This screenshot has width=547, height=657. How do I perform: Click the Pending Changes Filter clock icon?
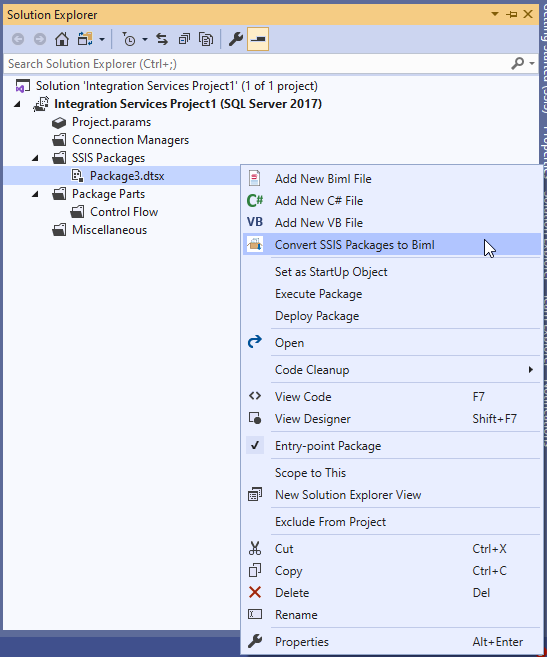pyautogui.click(x=129, y=39)
